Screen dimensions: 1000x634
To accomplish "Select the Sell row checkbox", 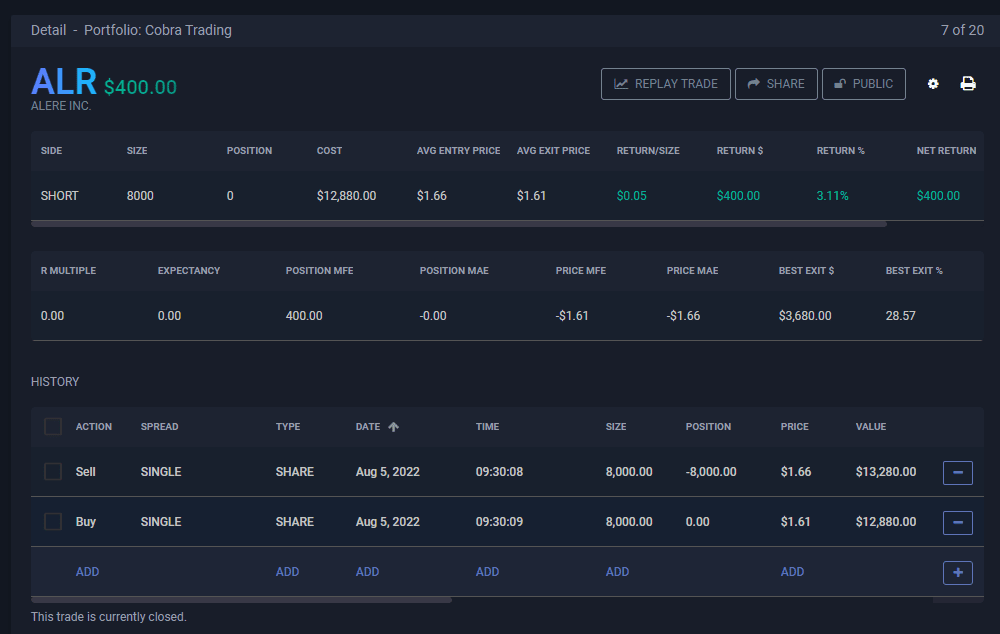I will click(53, 472).
